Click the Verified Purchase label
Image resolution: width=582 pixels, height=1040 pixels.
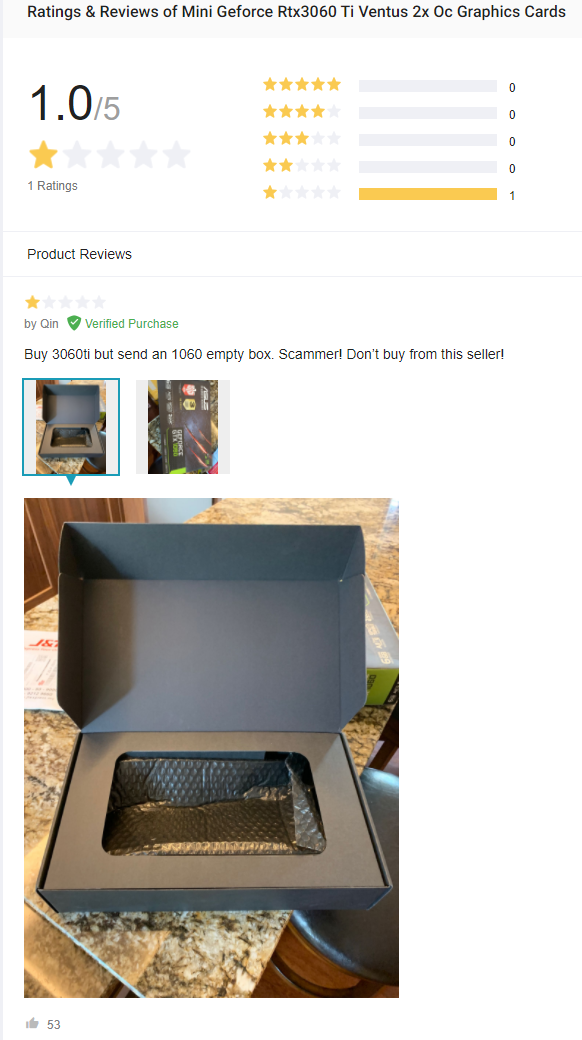tap(131, 324)
